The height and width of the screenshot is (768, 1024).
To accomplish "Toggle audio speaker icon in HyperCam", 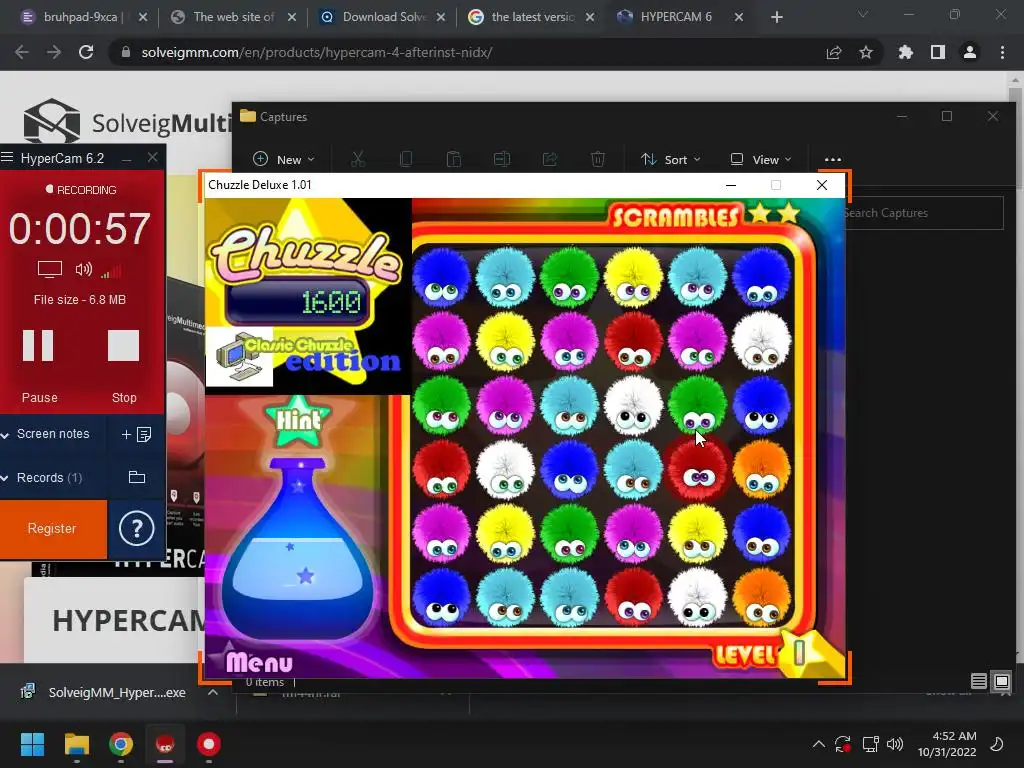I will (84, 269).
